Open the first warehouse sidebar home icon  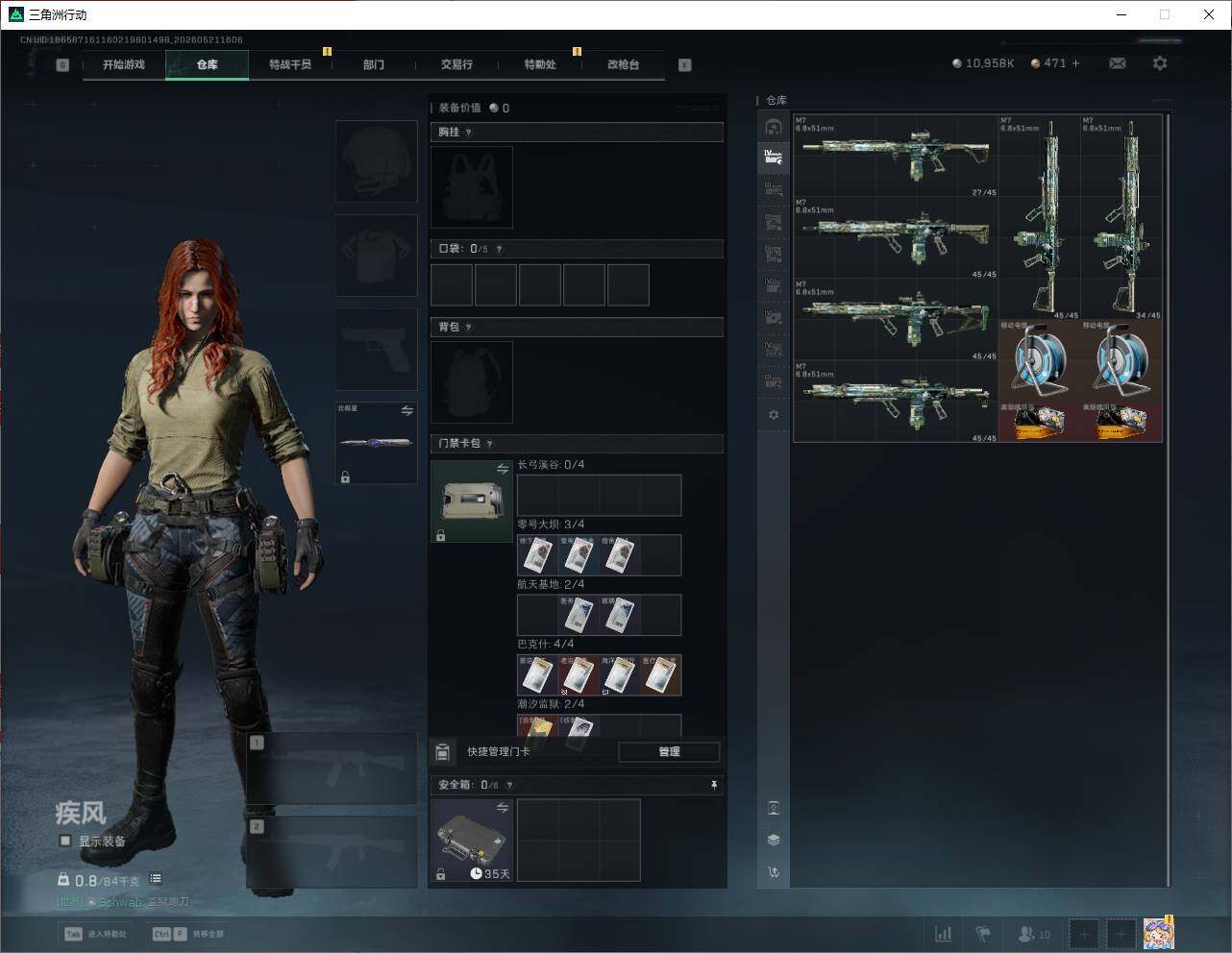(x=774, y=127)
